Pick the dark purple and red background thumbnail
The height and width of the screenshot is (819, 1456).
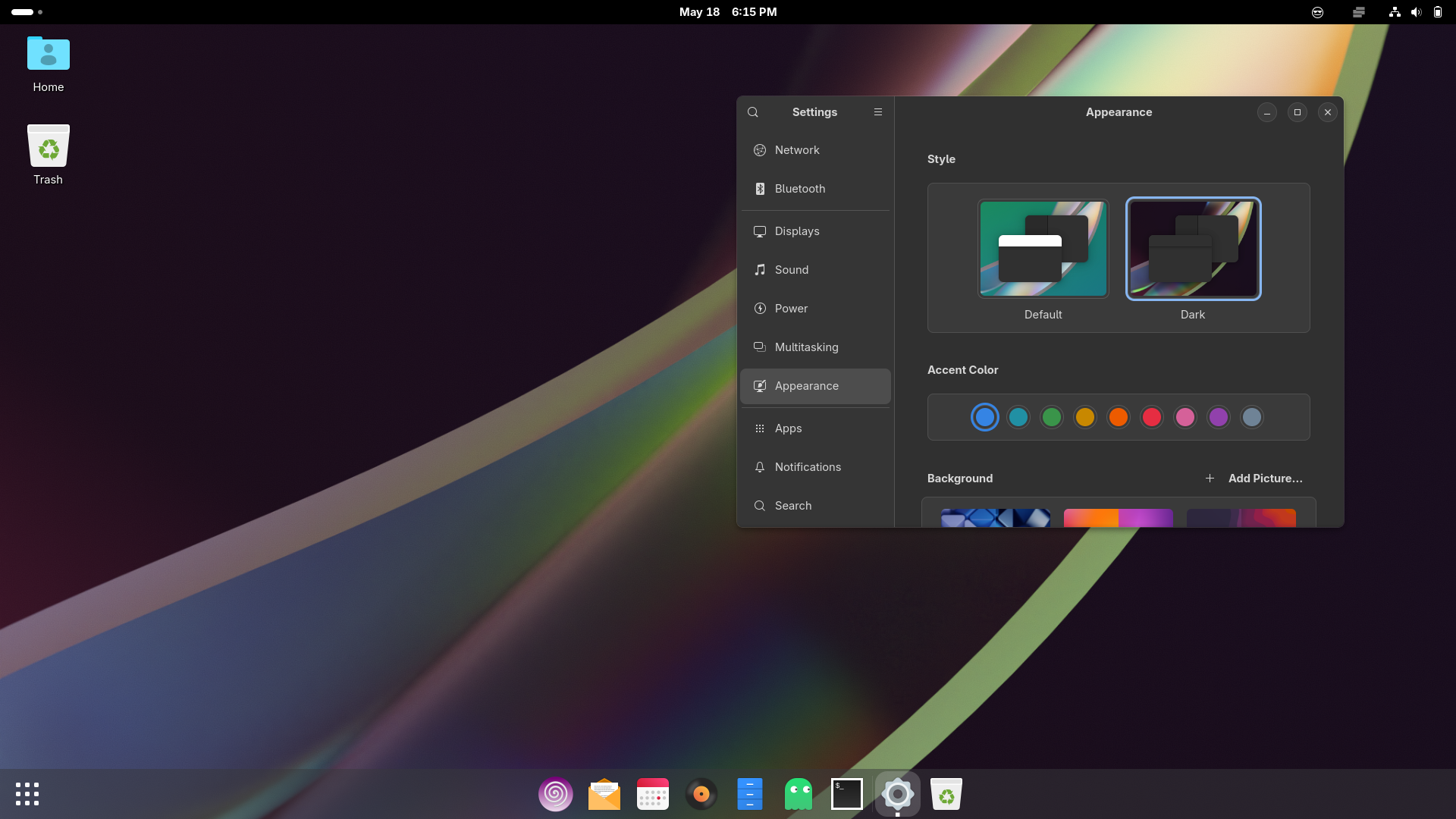pyautogui.click(x=1241, y=518)
